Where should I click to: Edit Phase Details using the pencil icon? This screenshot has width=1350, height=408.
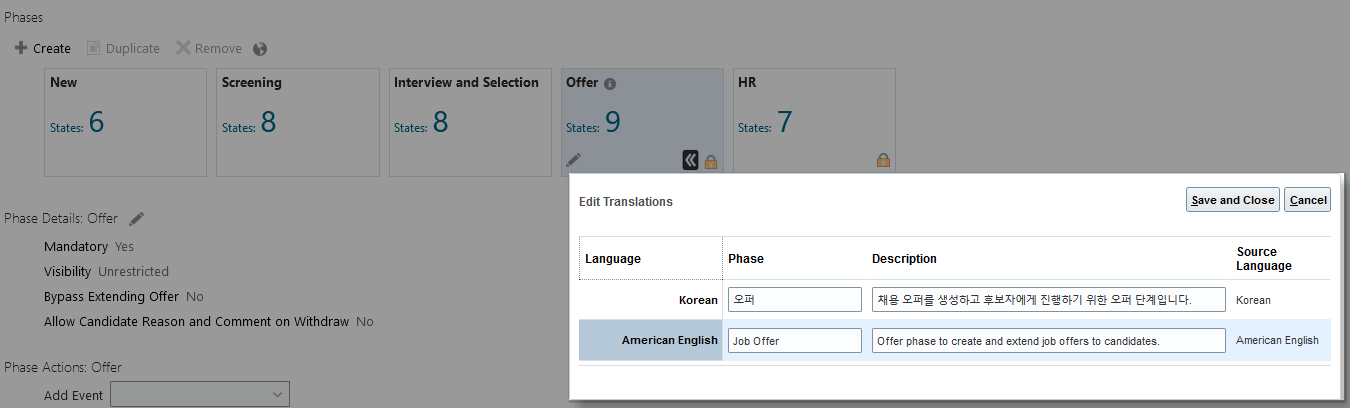tap(137, 218)
